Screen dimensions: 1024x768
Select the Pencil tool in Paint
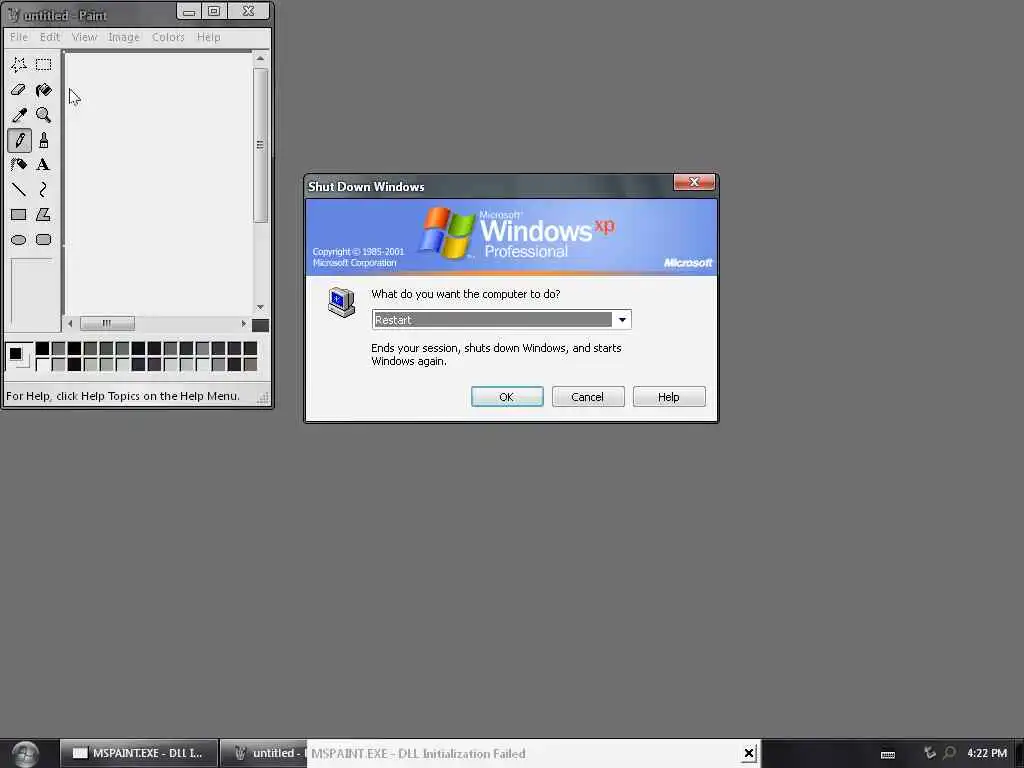(x=19, y=140)
